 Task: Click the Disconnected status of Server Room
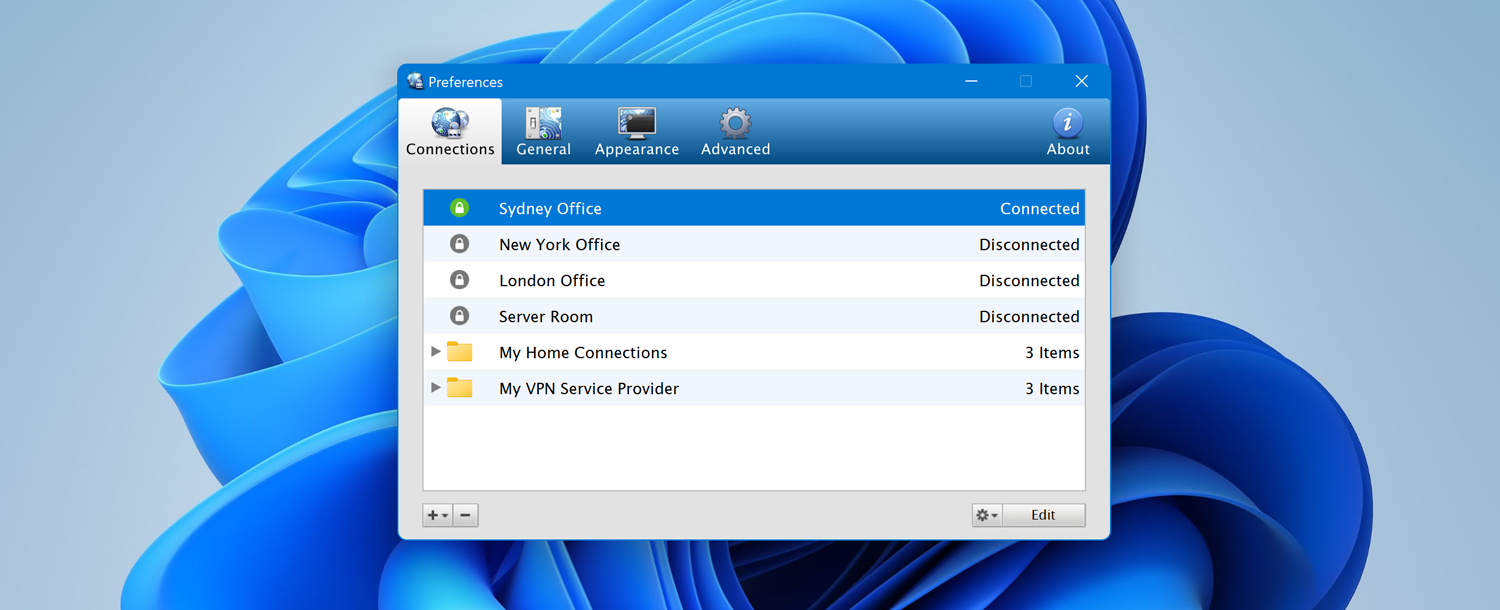tap(1028, 316)
